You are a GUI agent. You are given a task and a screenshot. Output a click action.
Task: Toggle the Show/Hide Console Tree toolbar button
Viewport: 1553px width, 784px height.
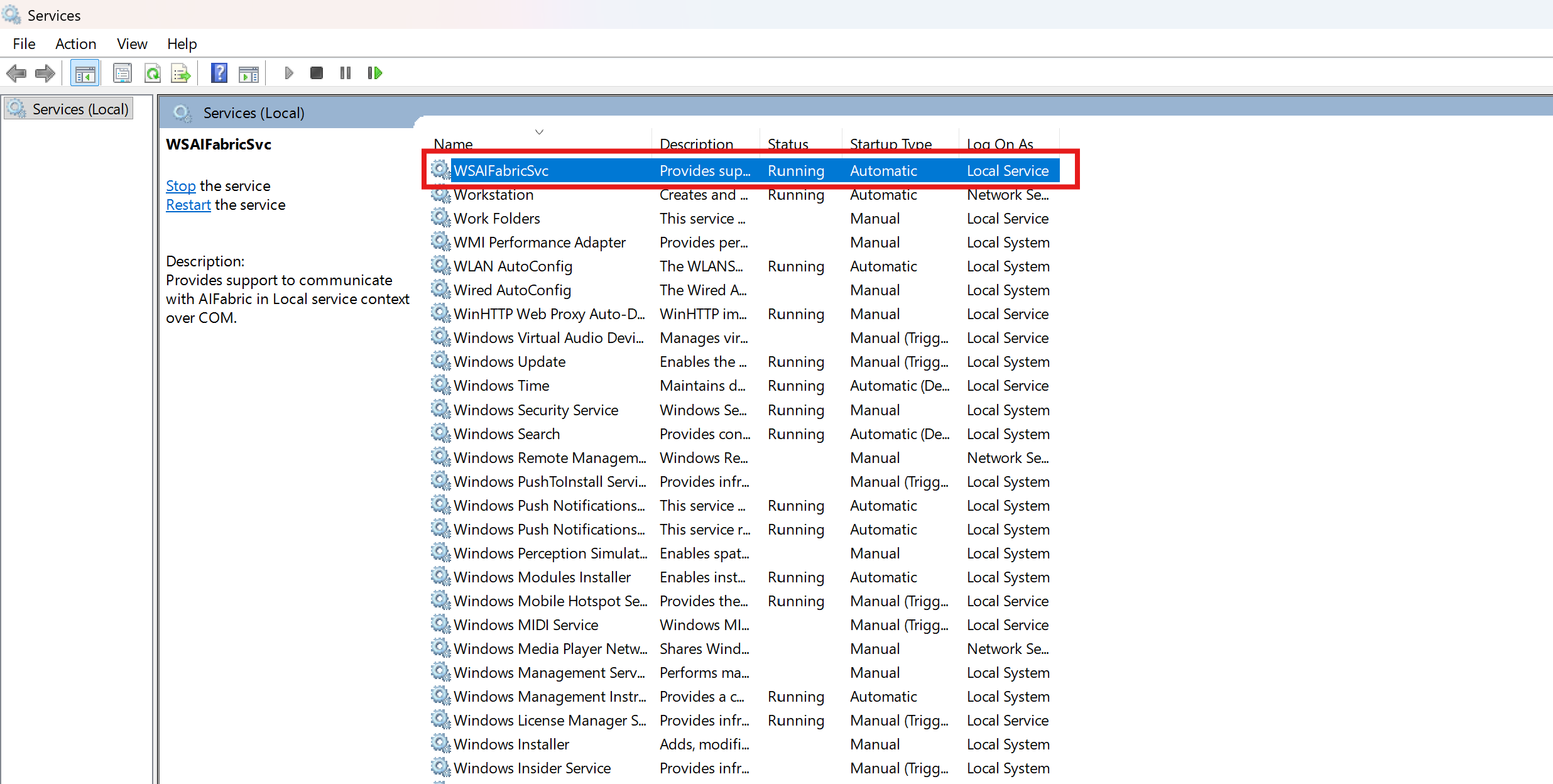[x=85, y=73]
